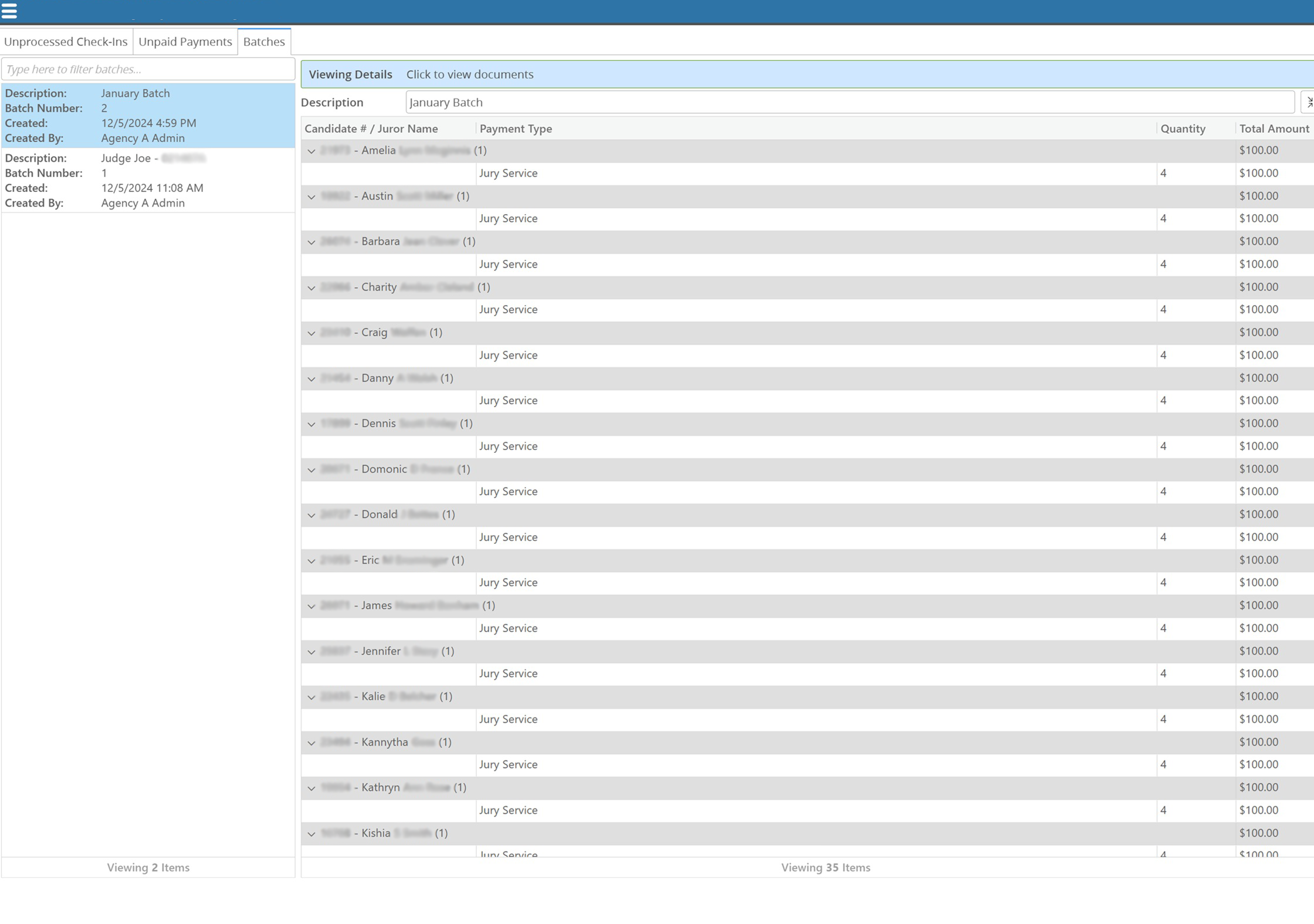
Task: Collapse the Danny row using its chevron
Action: click(x=311, y=379)
